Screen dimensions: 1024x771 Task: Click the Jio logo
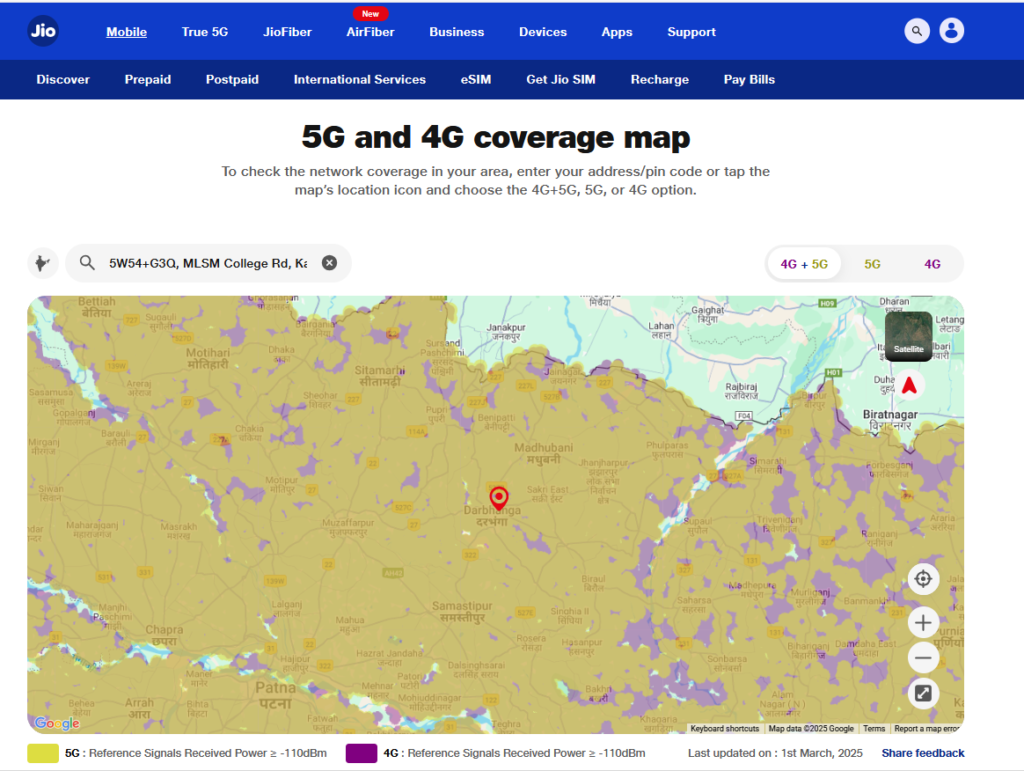coord(44,31)
